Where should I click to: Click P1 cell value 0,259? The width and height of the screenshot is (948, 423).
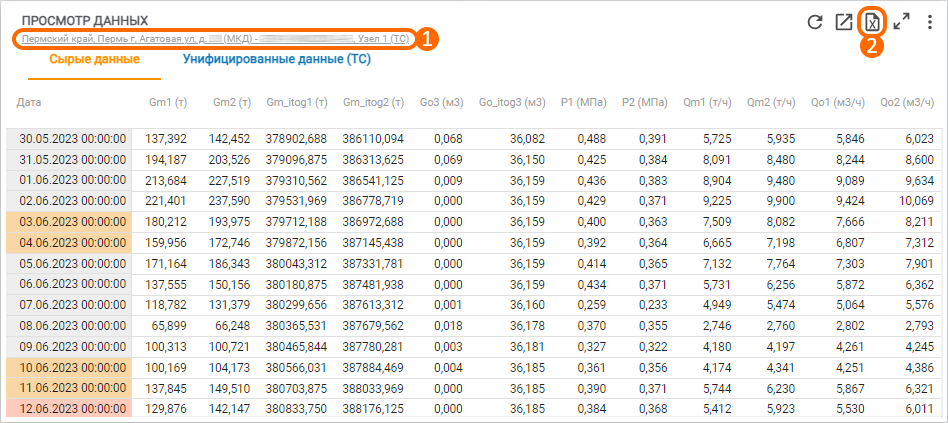point(592,305)
